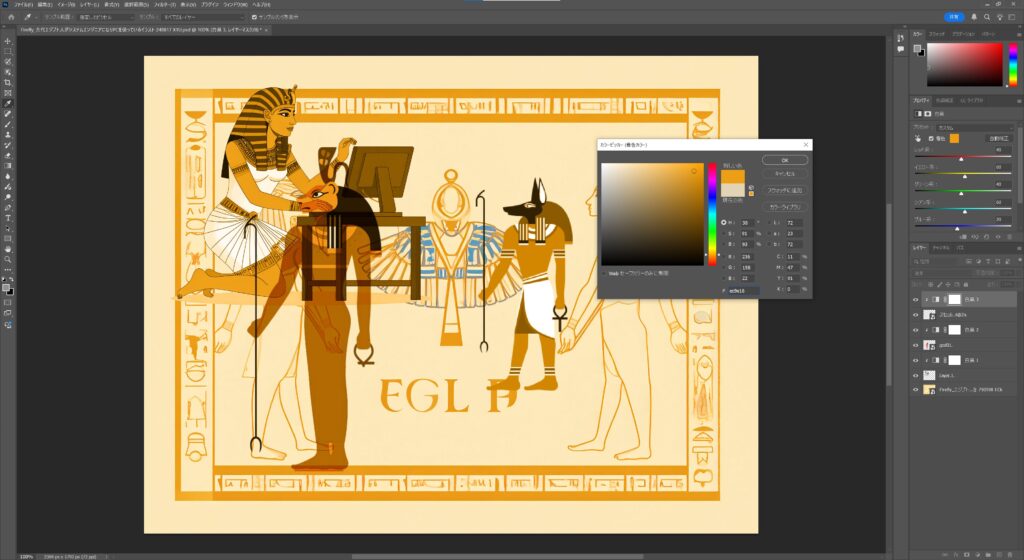
Task: Hide the topmost layer using its eye icon
Action: (916, 299)
